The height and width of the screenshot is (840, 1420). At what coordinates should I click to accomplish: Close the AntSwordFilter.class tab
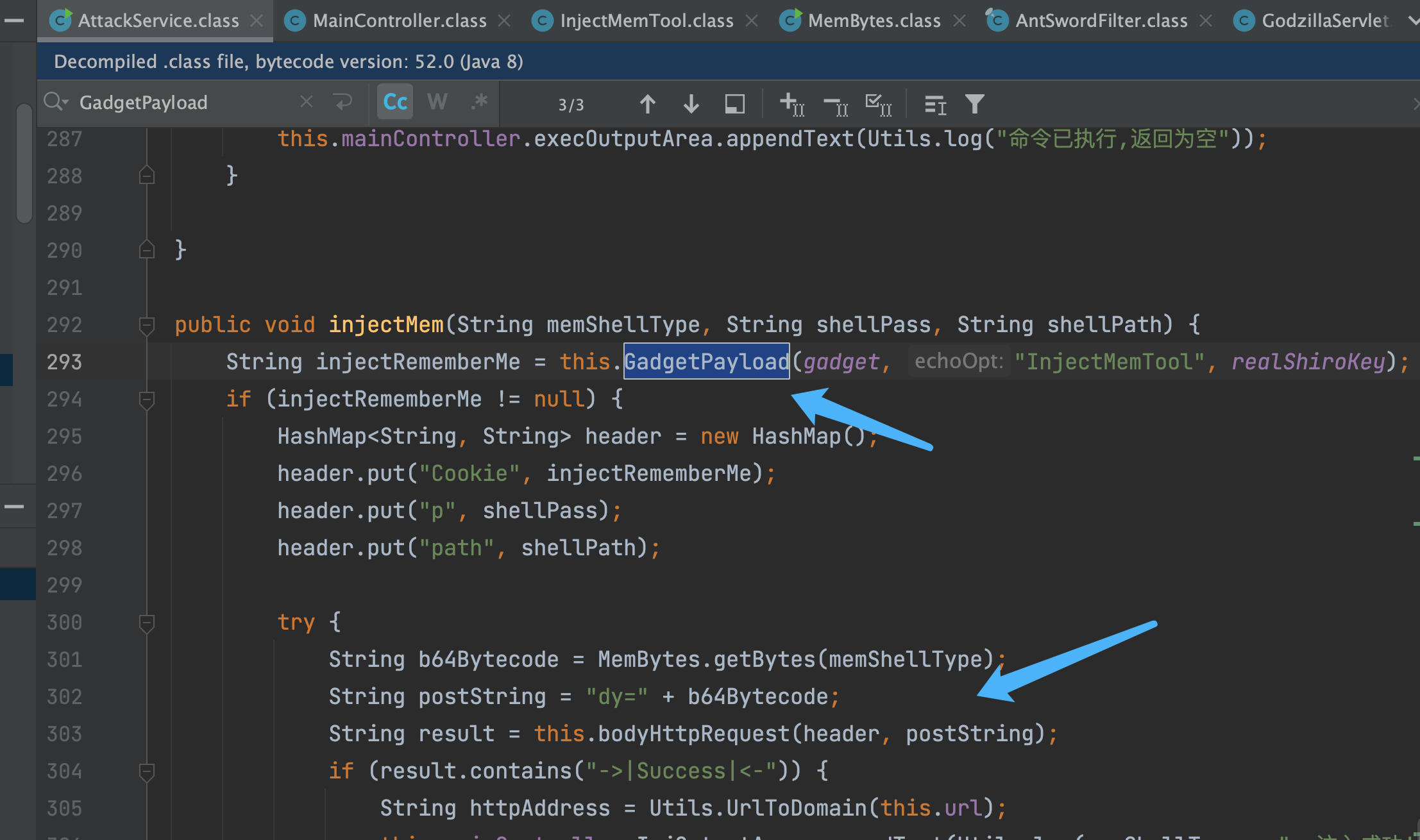1206,21
